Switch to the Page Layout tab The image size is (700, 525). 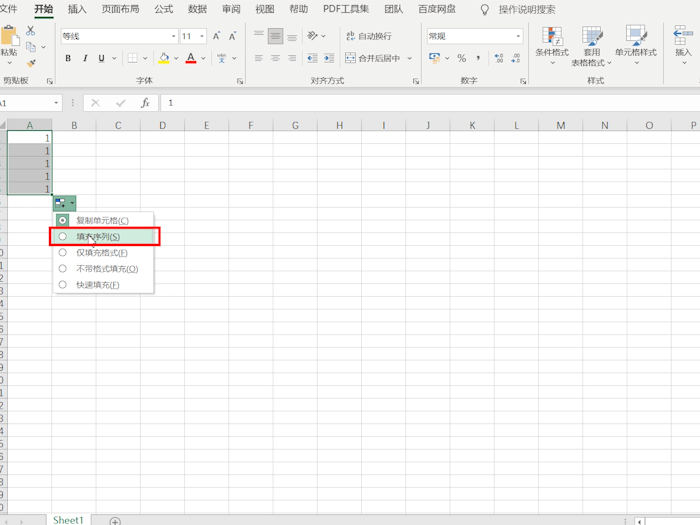(x=121, y=9)
